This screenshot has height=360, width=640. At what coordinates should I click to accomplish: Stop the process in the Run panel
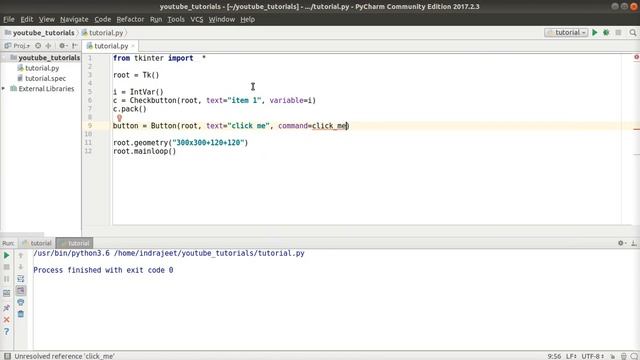click(x=7, y=267)
